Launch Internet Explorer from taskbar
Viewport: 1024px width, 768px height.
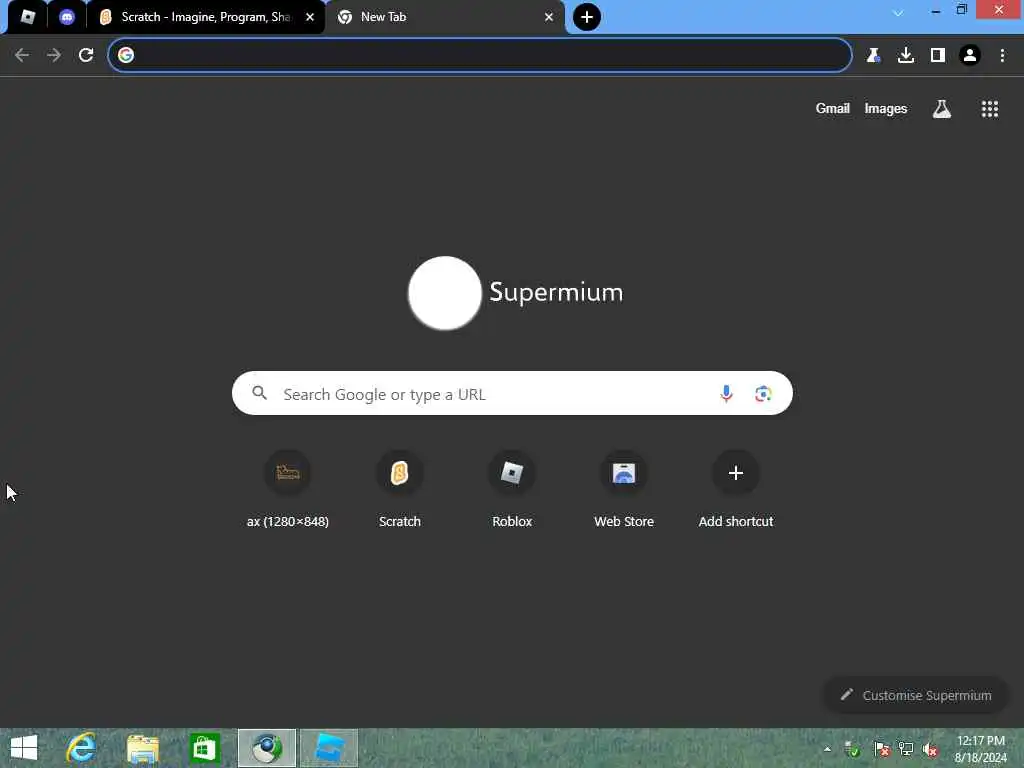pyautogui.click(x=82, y=748)
